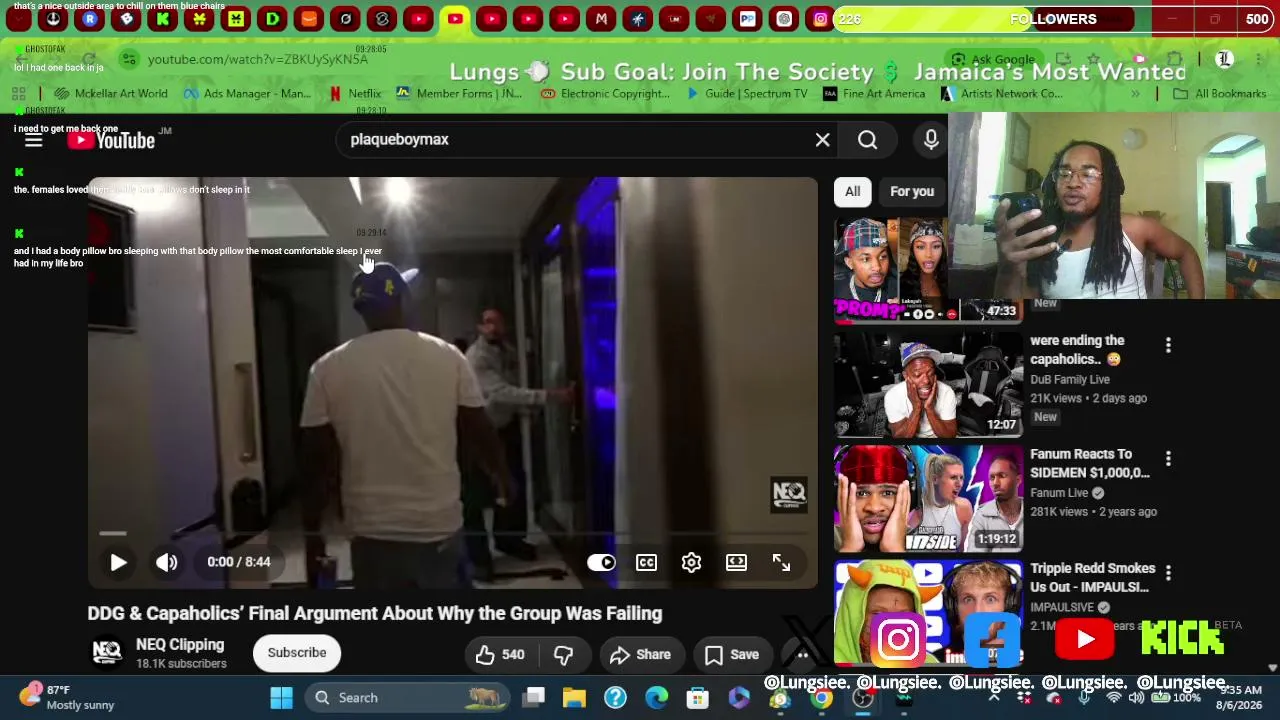The height and width of the screenshot is (720, 1280).
Task: Open the Netflix bookmark
Action: tap(355, 94)
